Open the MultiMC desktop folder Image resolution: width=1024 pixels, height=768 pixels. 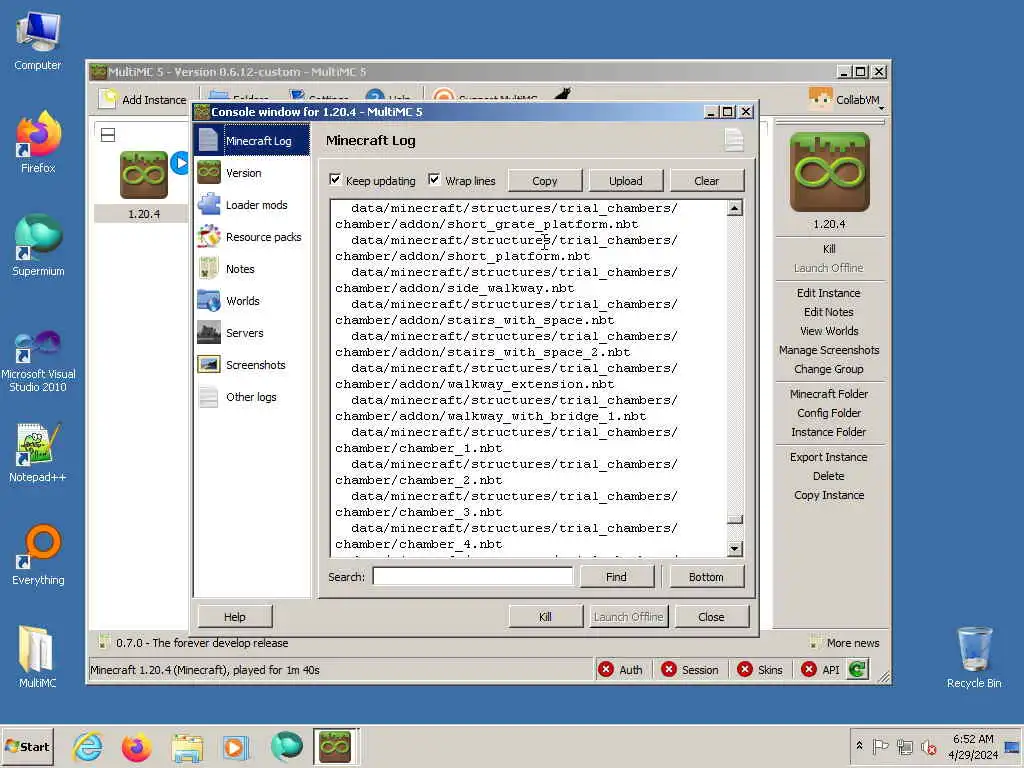coord(37,657)
